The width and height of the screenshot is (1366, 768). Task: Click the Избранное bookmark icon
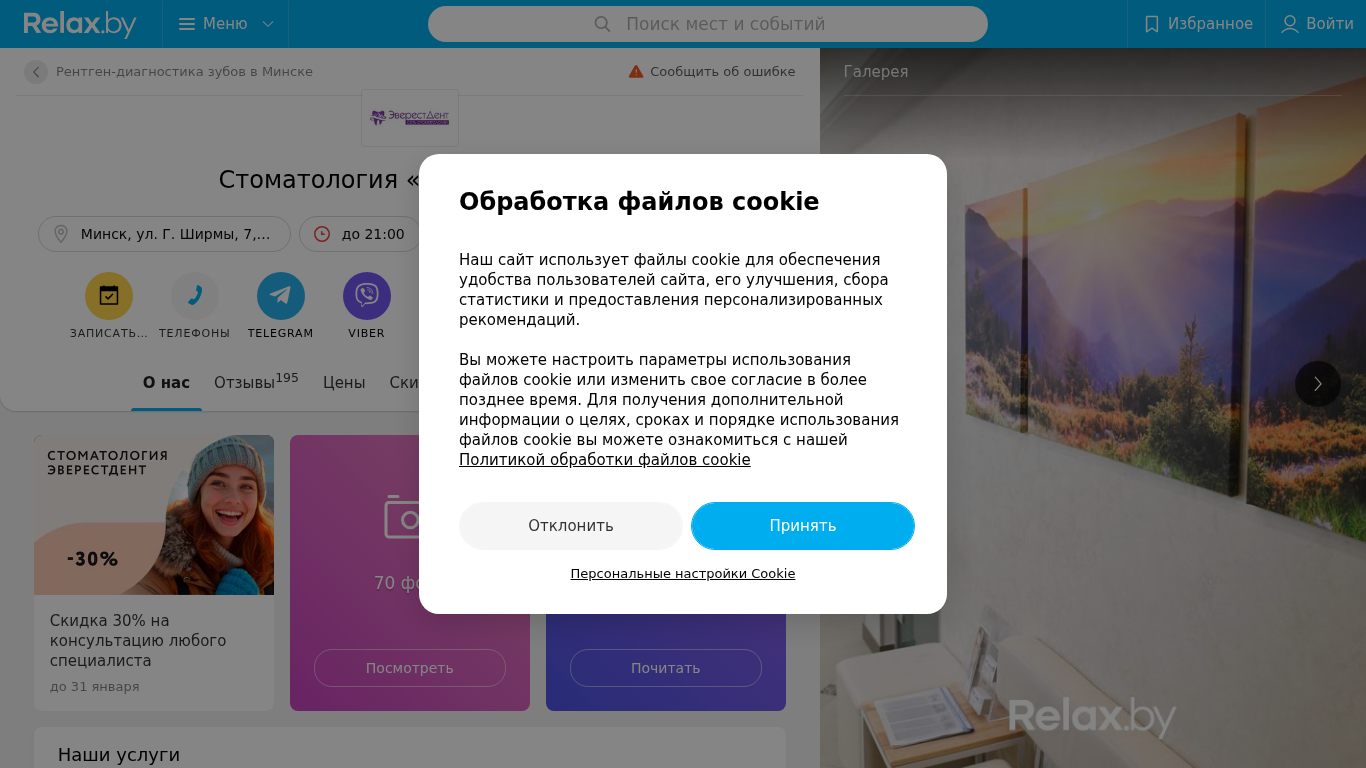(1152, 24)
